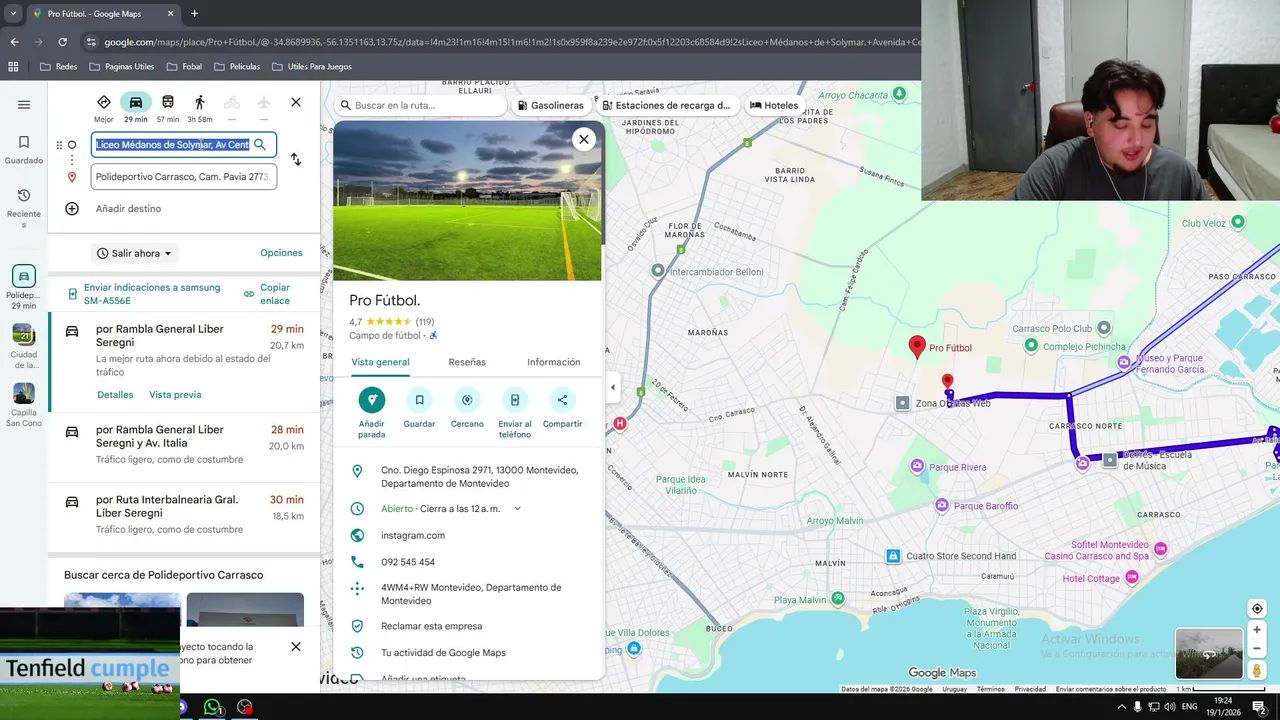
Task: Click the Polideportivo Carrasco destination field
Action: tap(183, 177)
